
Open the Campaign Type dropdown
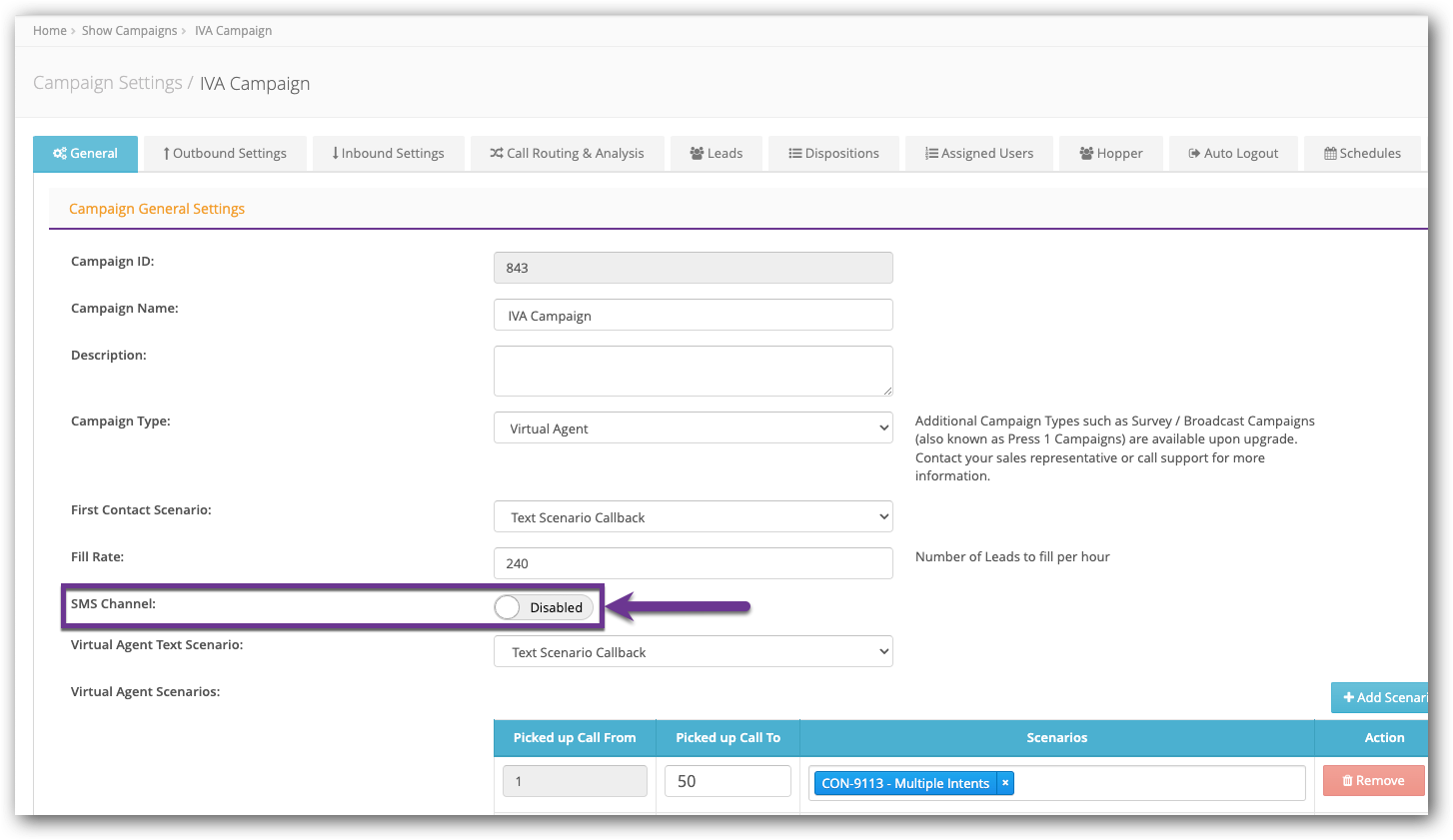[694, 427]
